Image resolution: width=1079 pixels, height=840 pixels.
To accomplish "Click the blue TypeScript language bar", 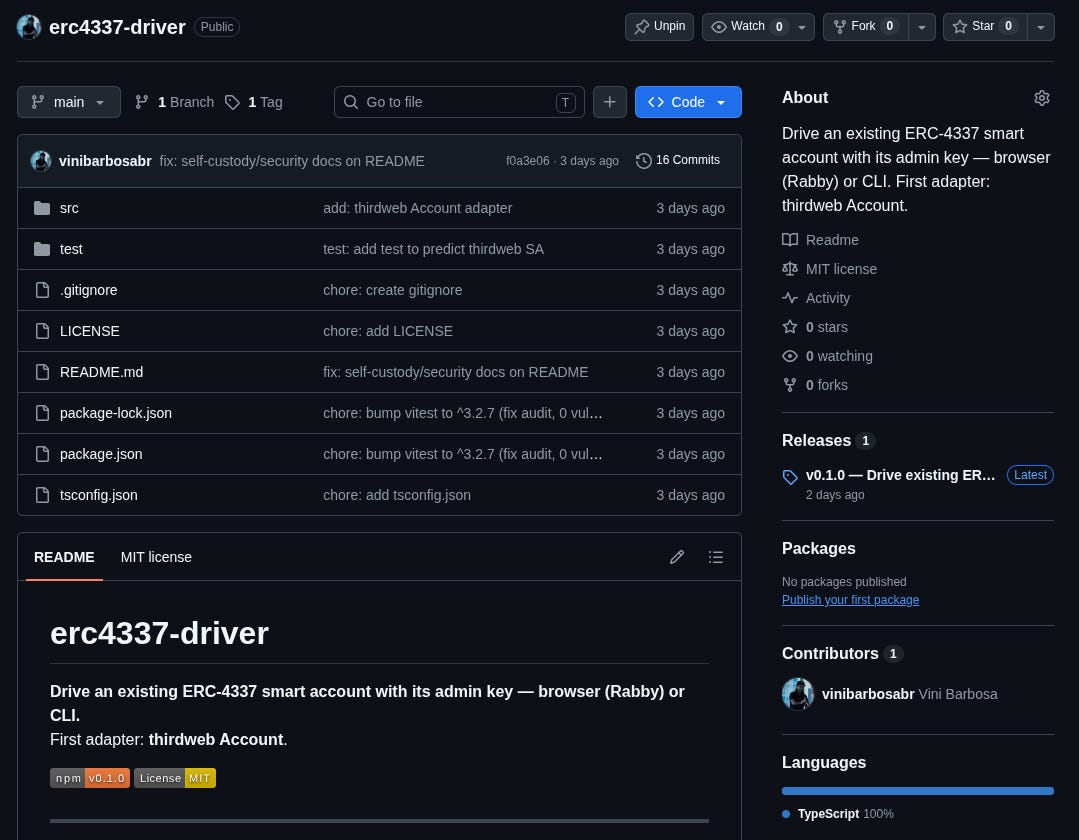I will (x=917, y=791).
